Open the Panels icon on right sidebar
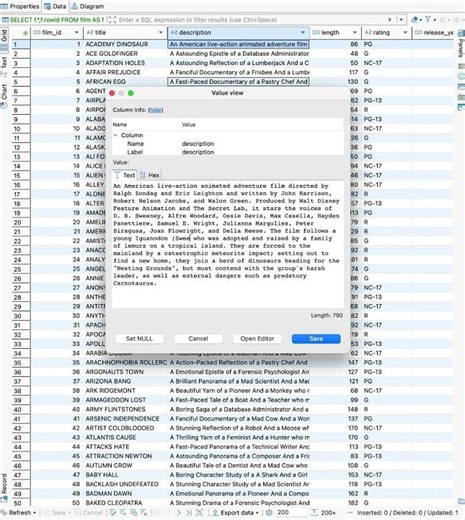 pyautogui.click(x=461, y=33)
